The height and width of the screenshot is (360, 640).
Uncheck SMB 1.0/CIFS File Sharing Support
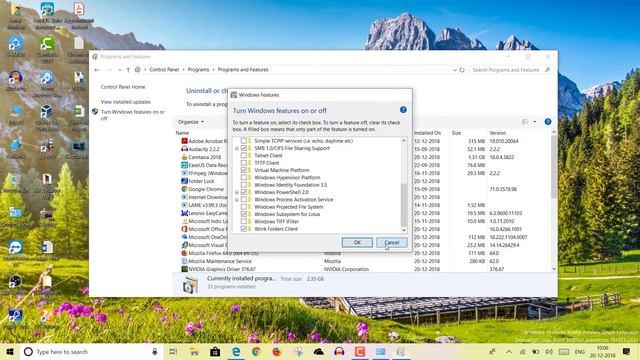(x=244, y=148)
